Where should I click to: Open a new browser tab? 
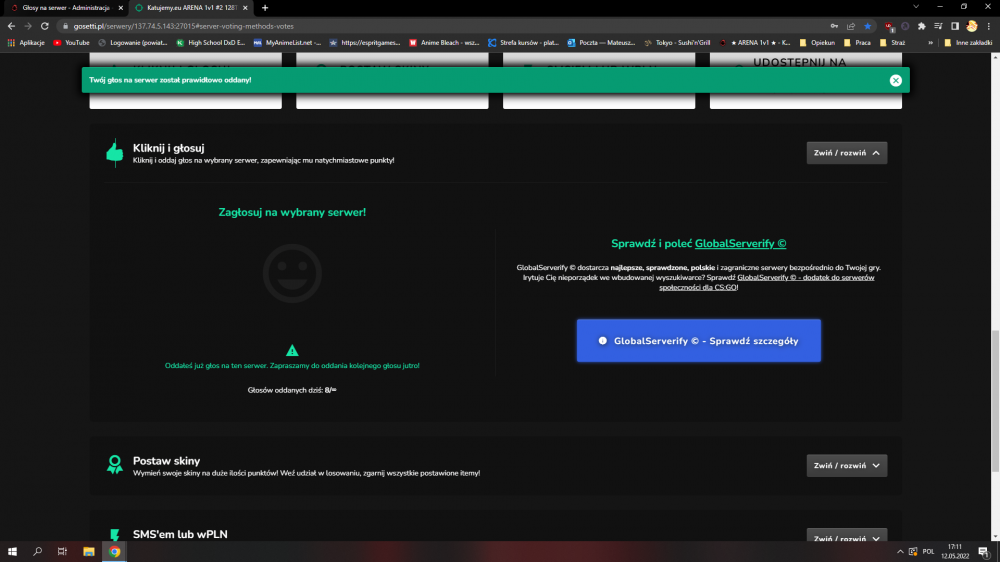pyautogui.click(x=265, y=8)
